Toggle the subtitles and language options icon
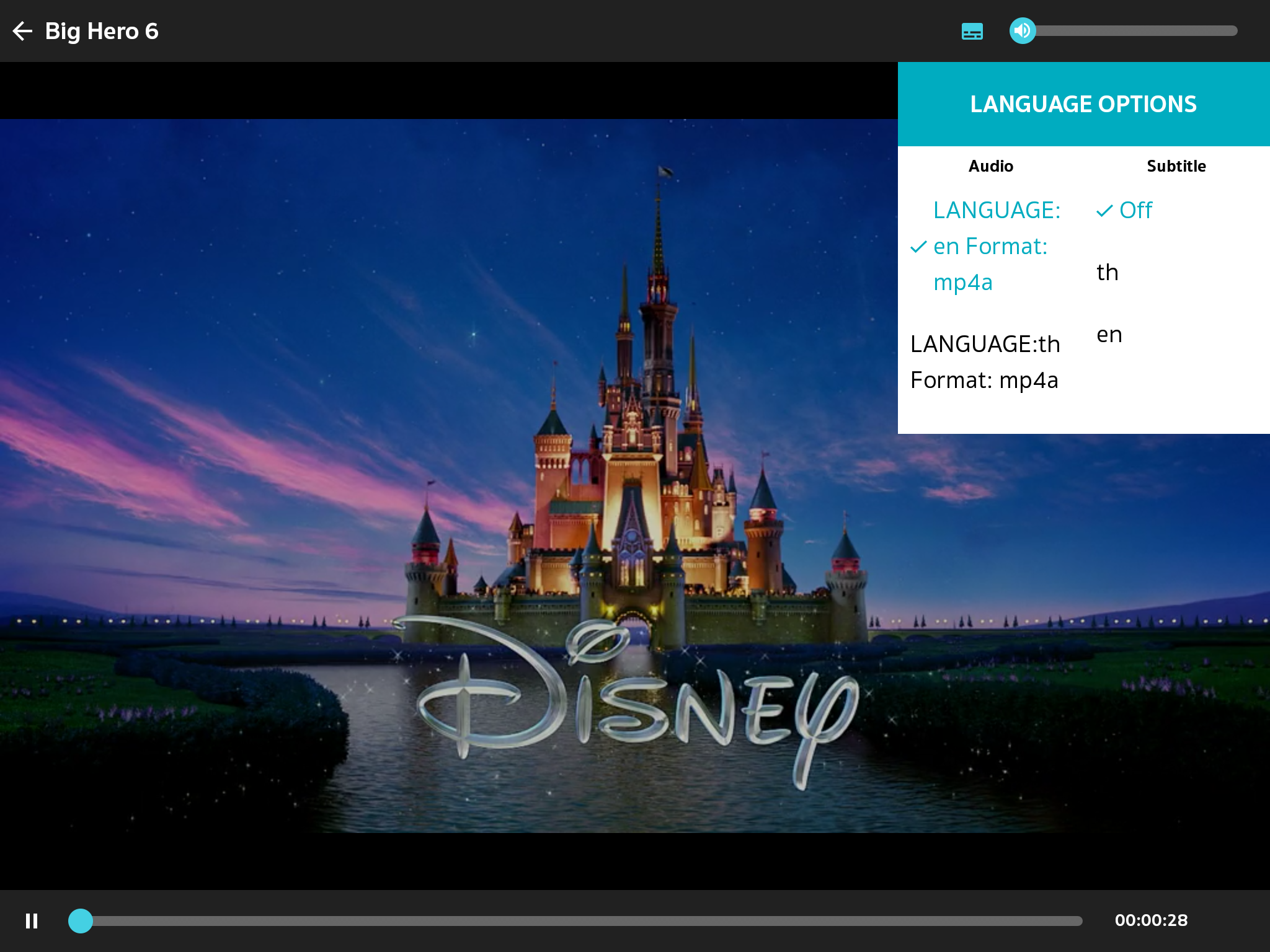 point(972,31)
